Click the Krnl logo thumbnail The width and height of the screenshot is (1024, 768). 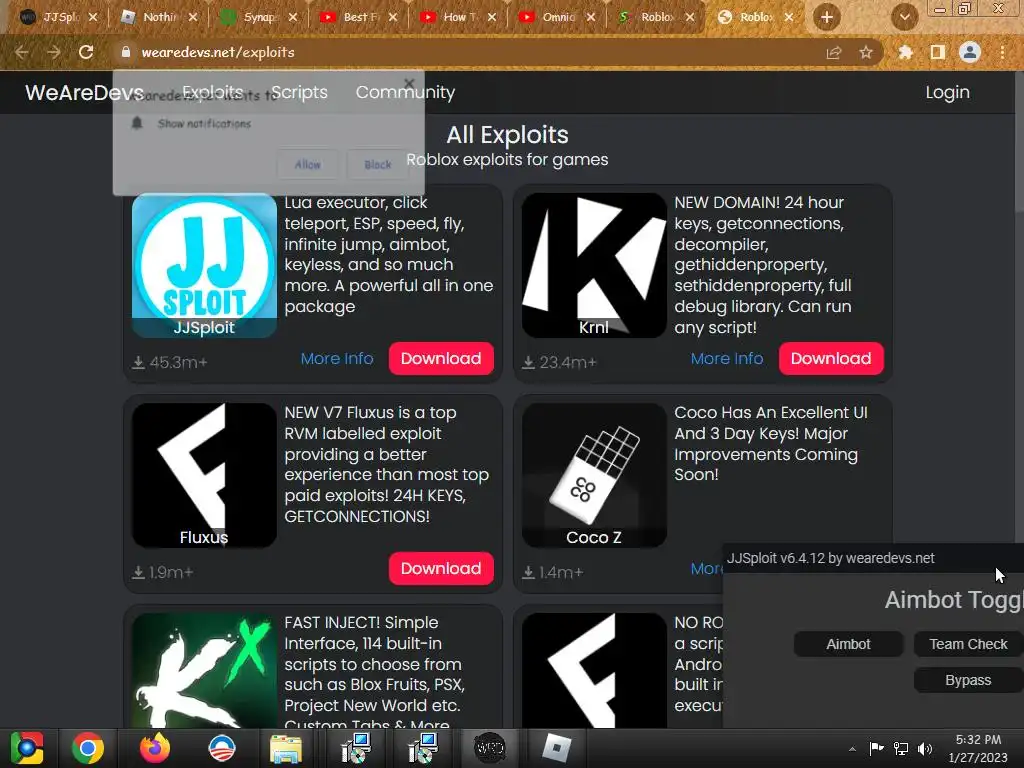coord(594,265)
